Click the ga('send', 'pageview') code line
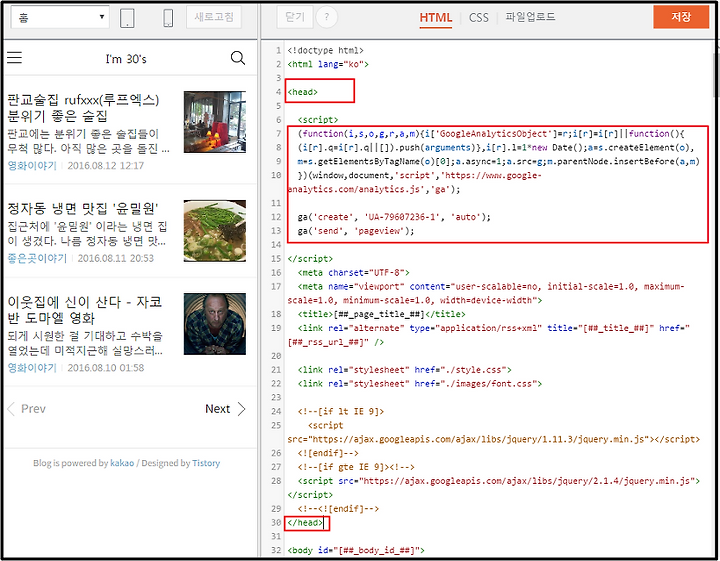The width and height of the screenshot is (720, 561). tap(356, 231)
